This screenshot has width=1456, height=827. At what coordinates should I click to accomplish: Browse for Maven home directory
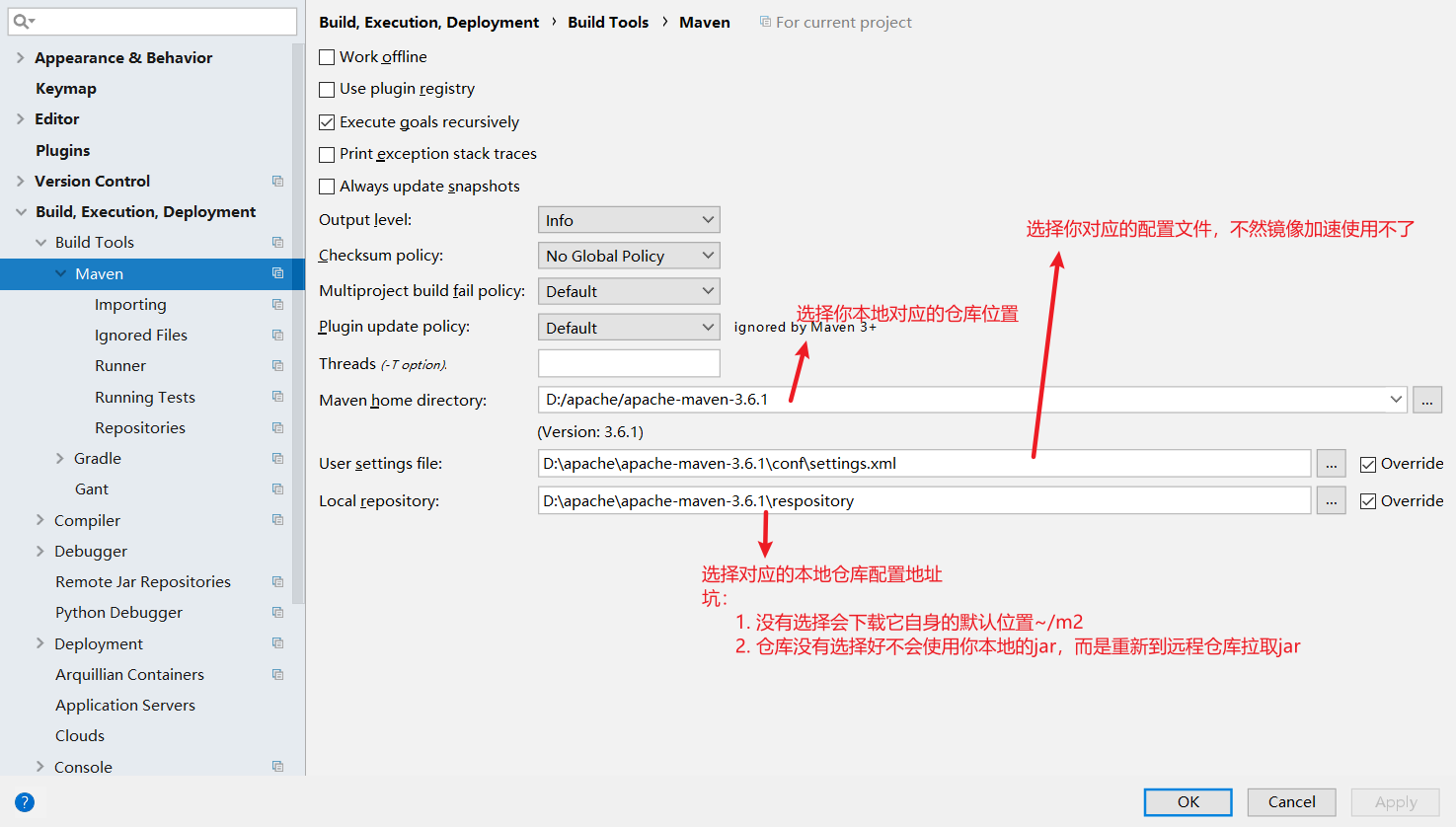[1427, 400]
